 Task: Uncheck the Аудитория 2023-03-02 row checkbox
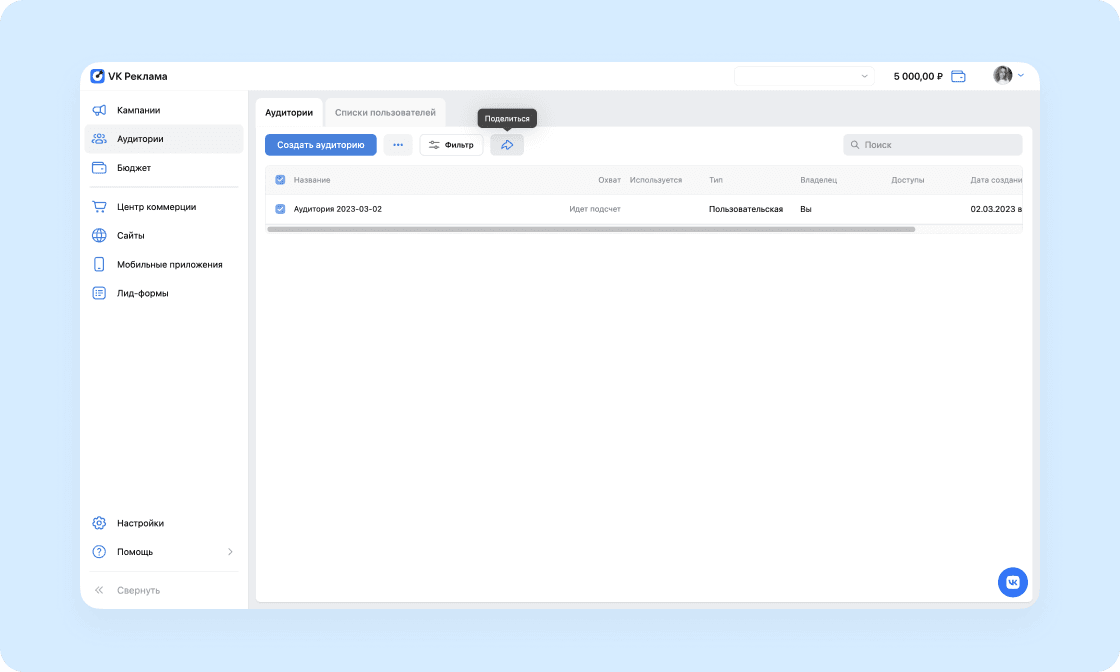click(x=280, y=209)
